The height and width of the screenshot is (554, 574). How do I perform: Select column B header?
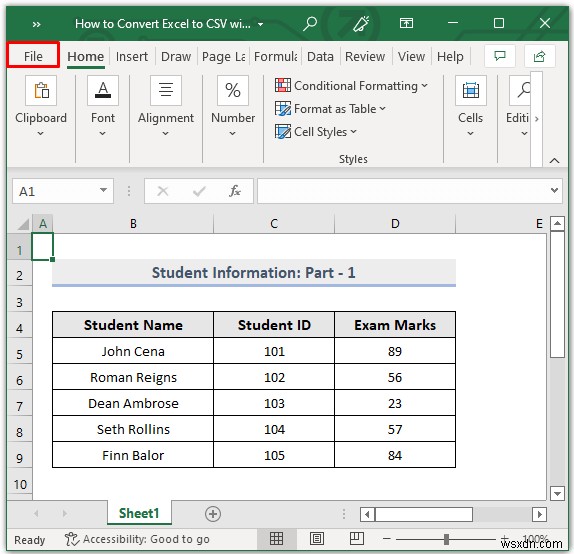[133, 224]
